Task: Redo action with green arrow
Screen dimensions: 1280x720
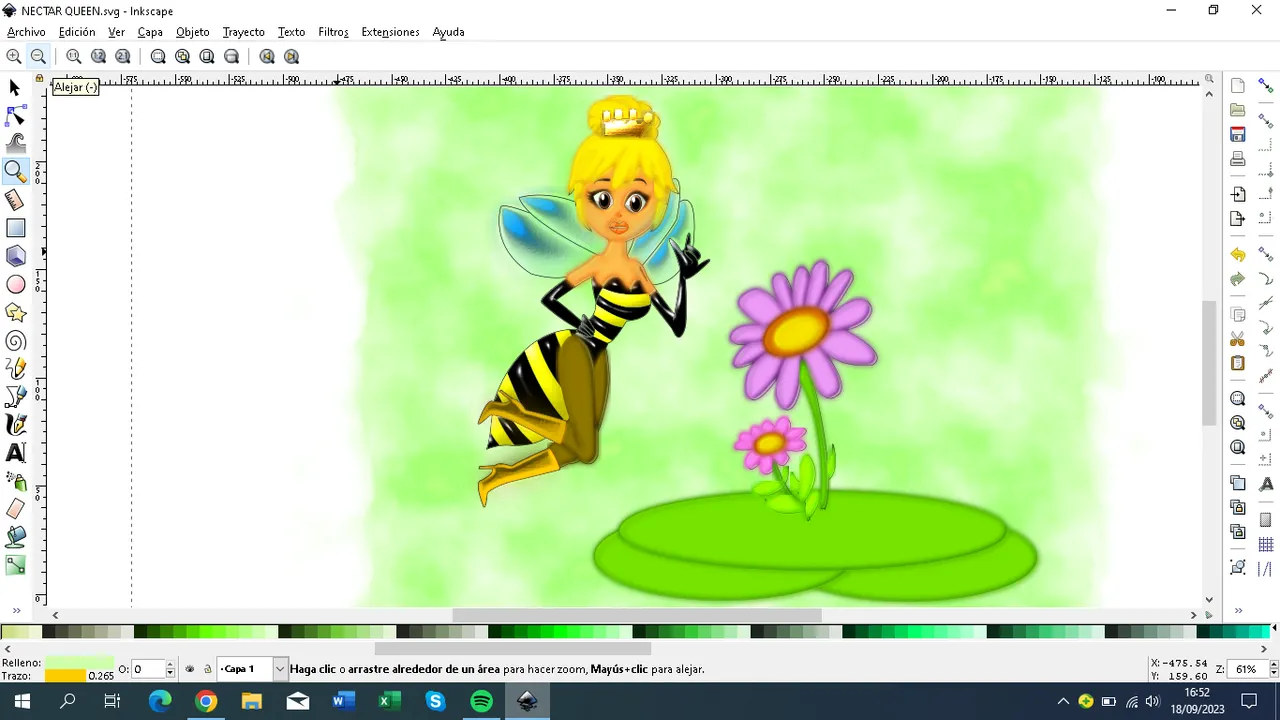Action: (1238, 279)
